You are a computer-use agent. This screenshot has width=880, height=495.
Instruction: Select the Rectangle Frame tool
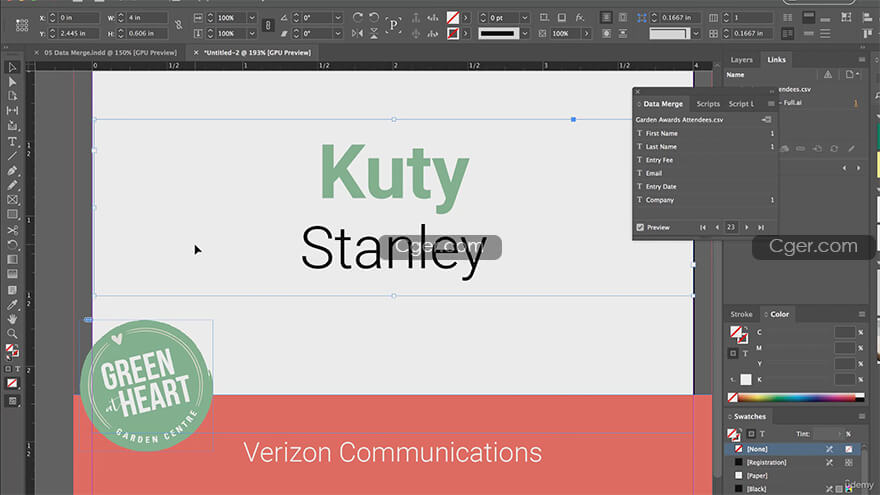tap(12, 200)
